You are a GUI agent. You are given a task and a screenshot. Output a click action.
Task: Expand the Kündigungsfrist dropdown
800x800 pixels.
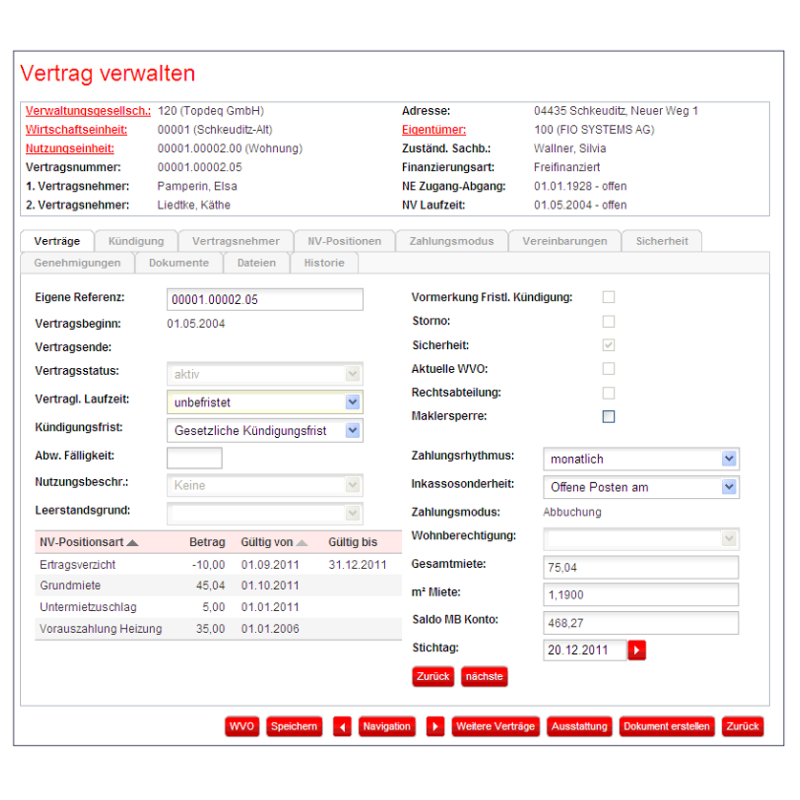(x=352, y=431)
